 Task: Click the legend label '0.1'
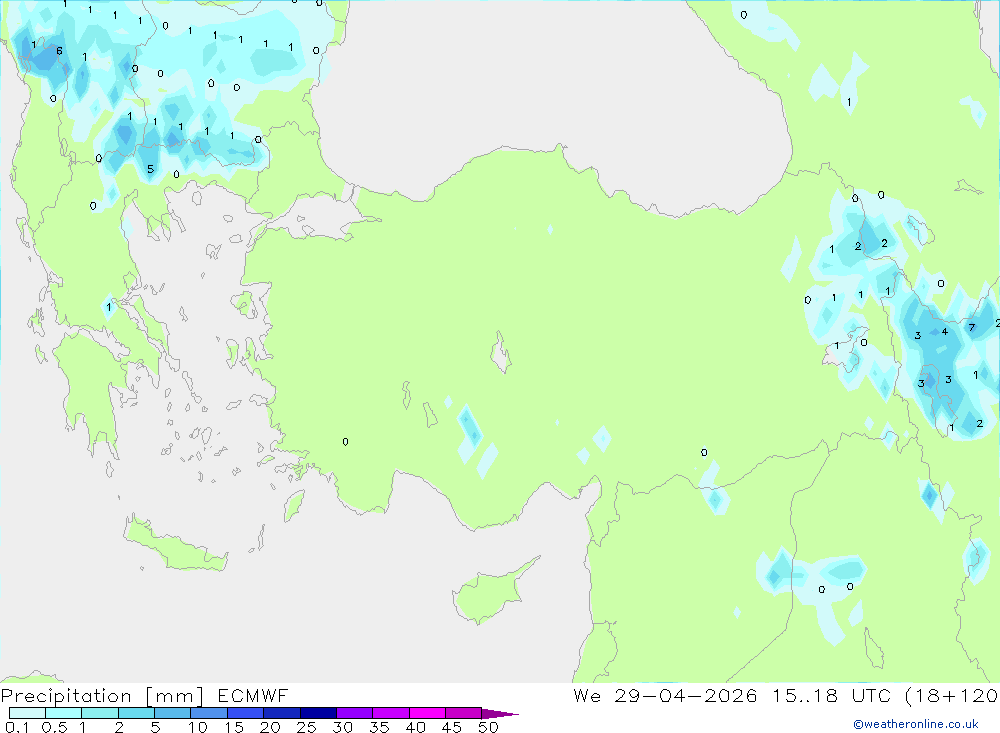click(17, 727)
